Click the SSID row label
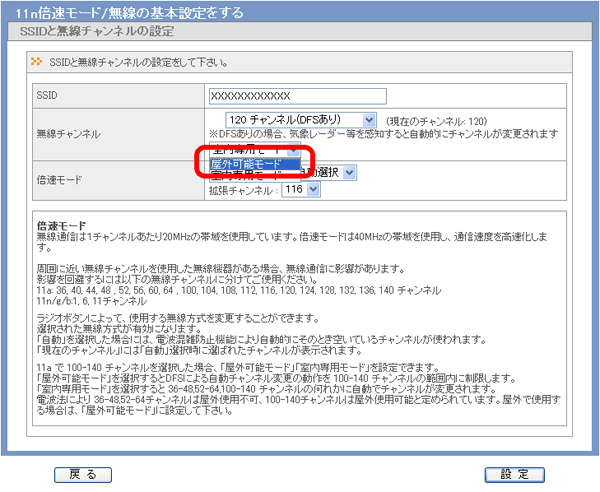The height and width of the screenshot is (492, 600). (47, 97)
